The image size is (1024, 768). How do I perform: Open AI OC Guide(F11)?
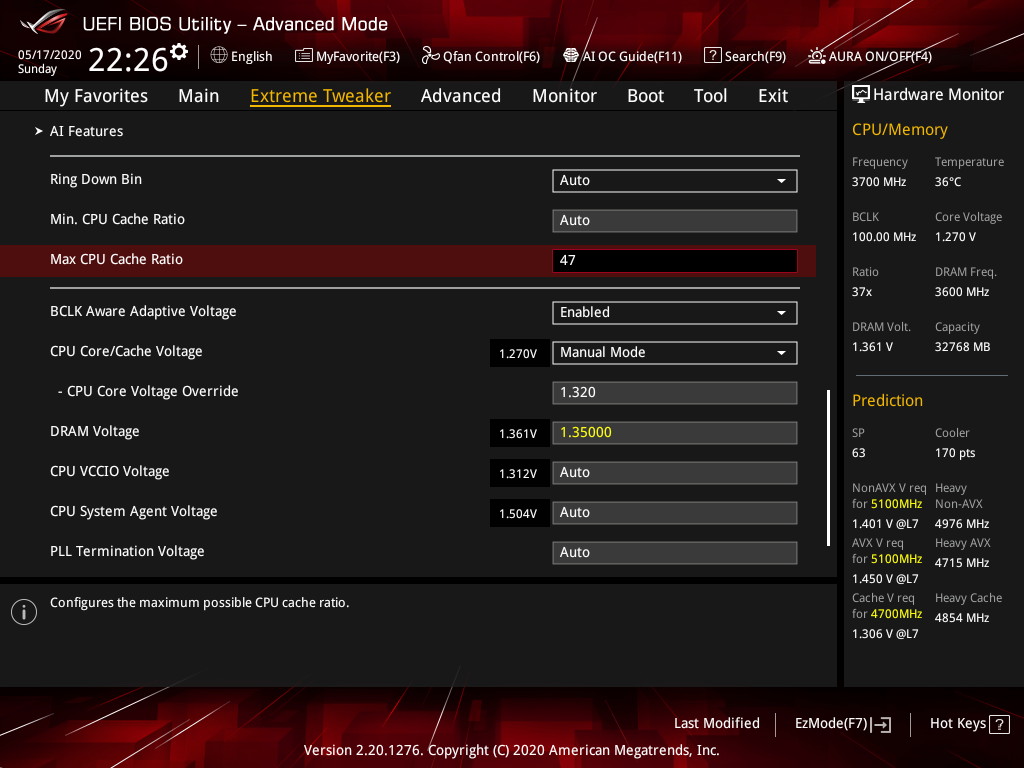click(x=622, y=56)
